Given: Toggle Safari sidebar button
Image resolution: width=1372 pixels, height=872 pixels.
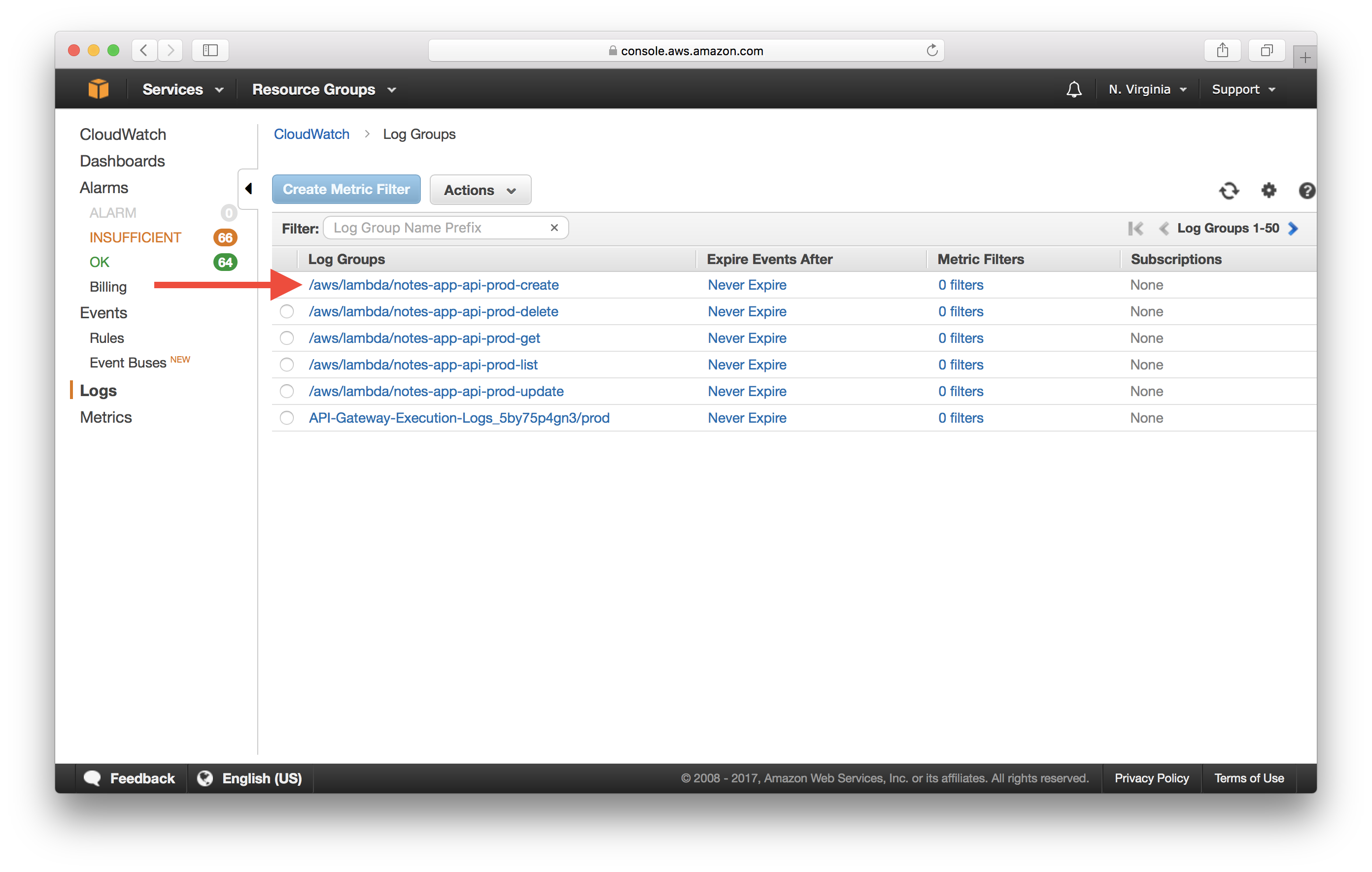Looking at the screenshot, I should 210,50.
